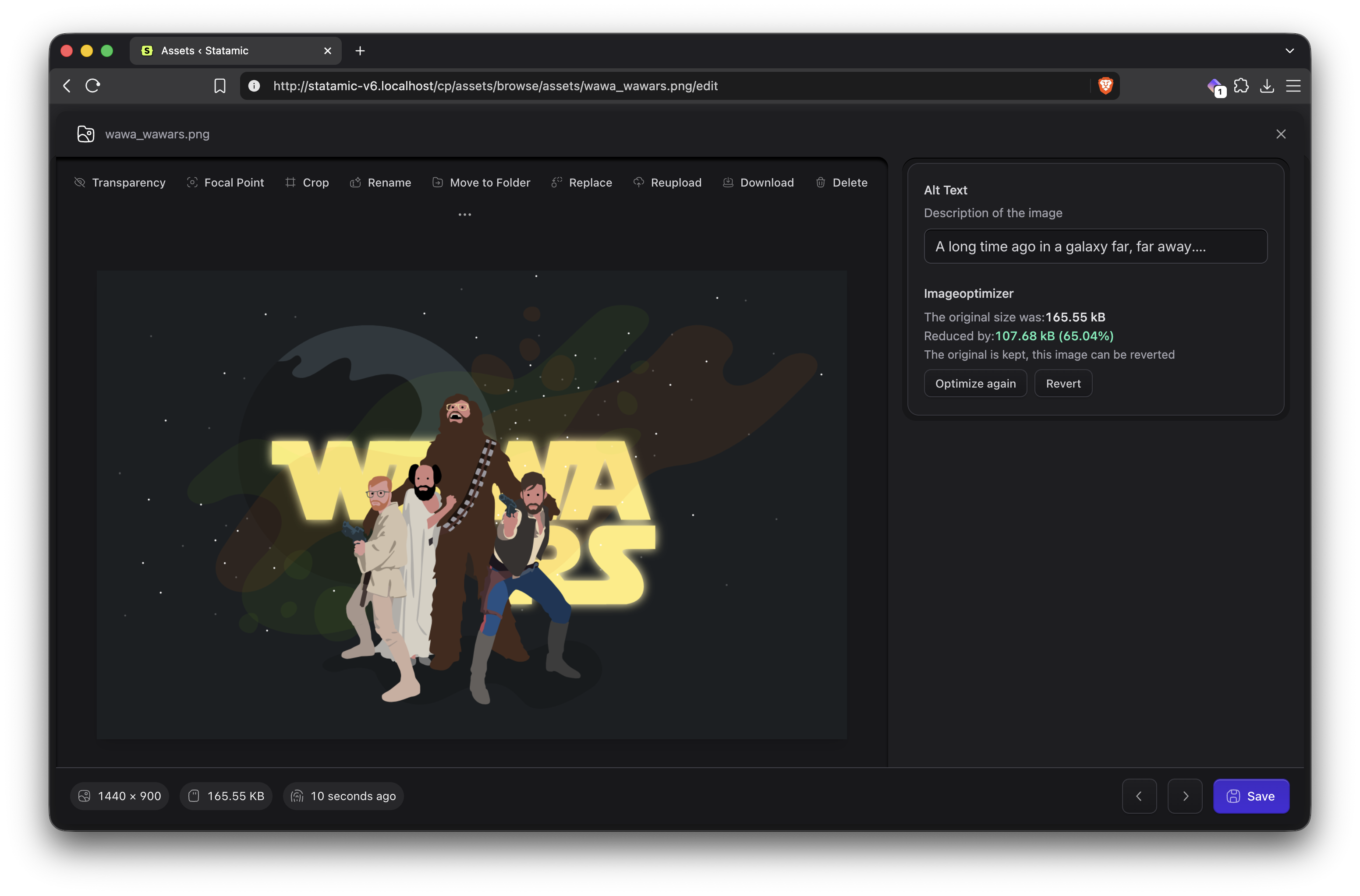Set the image Focal Point
This screenshot has height=896, width=1360.
tap(225, 182)
